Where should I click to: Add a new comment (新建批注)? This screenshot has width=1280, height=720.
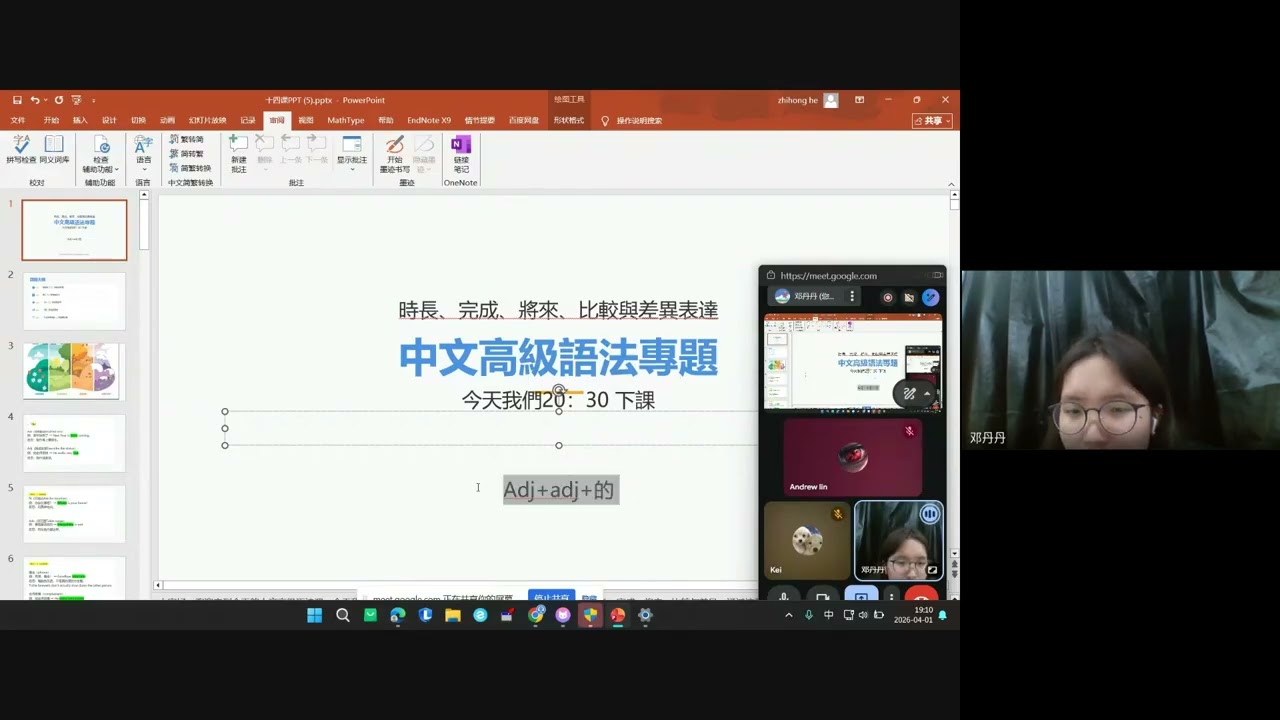point(238,152)
